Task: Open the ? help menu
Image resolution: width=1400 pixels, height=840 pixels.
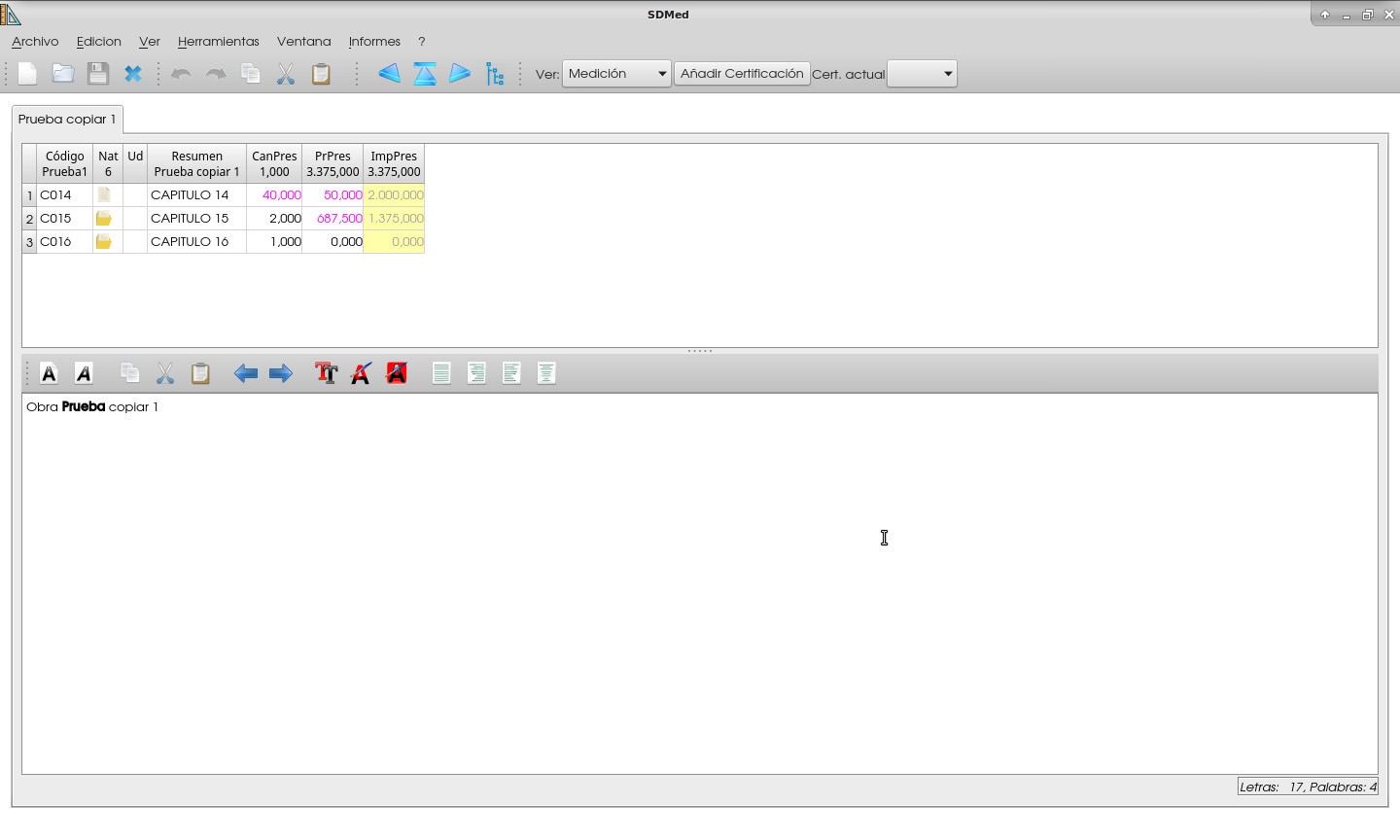Action: coord(421,42)
